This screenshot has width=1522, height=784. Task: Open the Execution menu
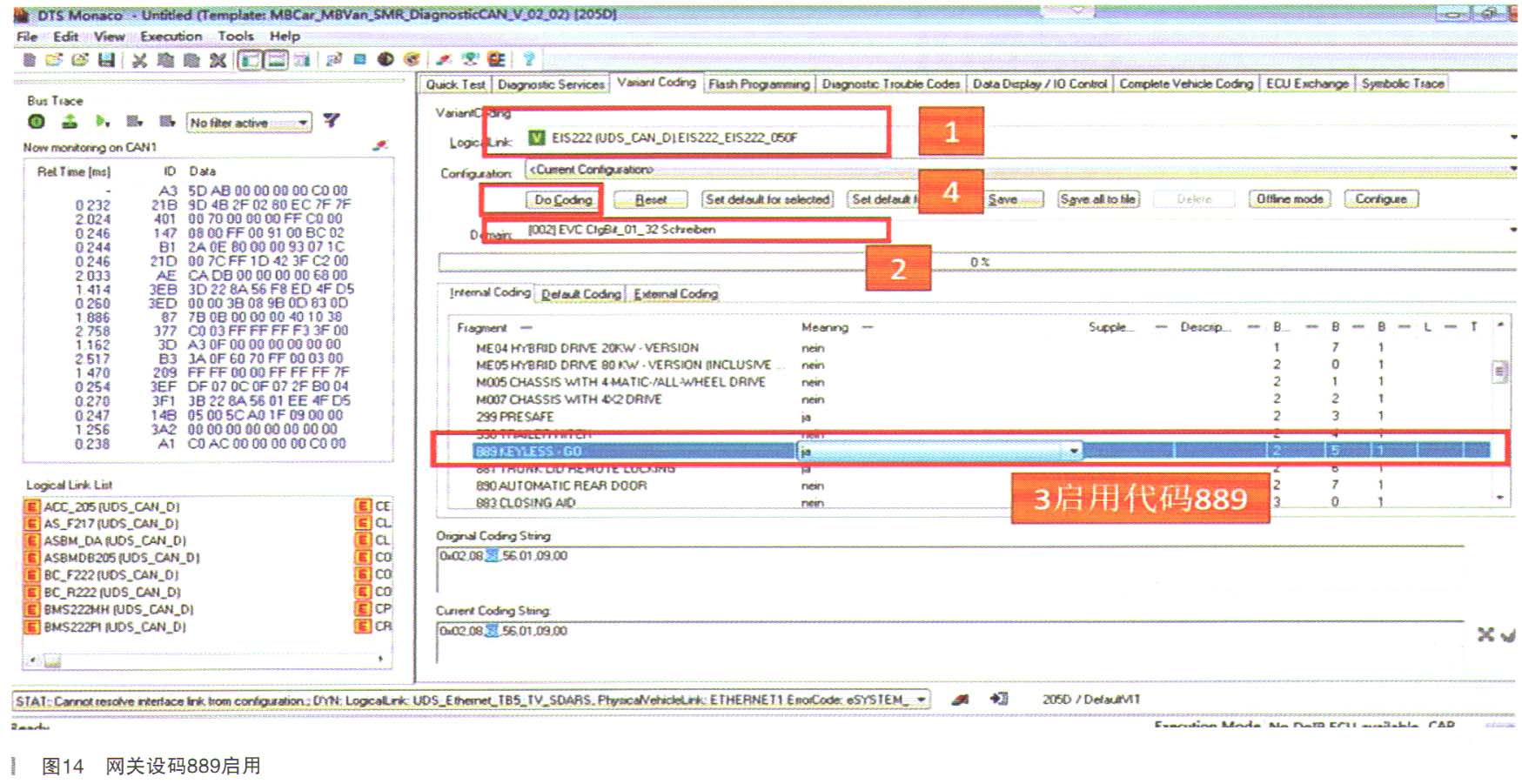(171, 37)
